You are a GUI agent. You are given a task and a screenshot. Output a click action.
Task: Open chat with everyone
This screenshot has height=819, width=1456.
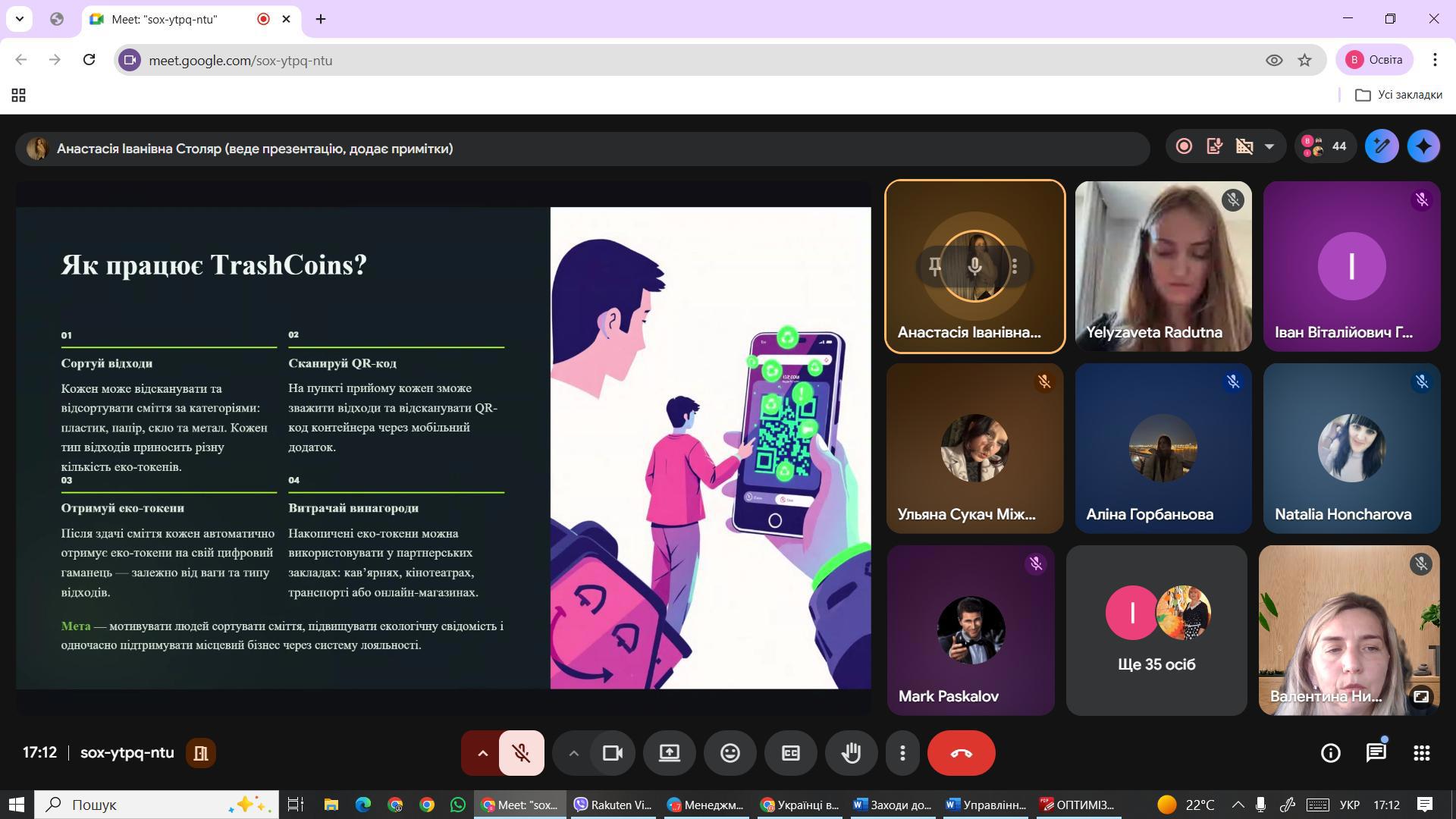click(1376, 753)
